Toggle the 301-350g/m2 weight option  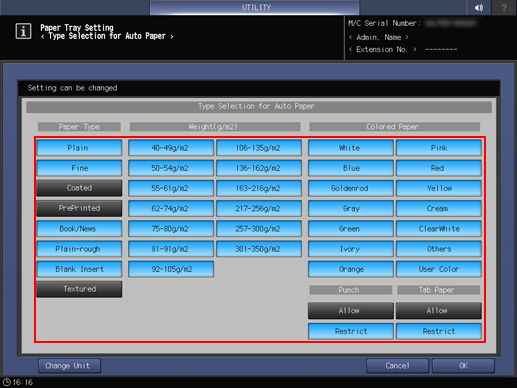tap(259, 249)
